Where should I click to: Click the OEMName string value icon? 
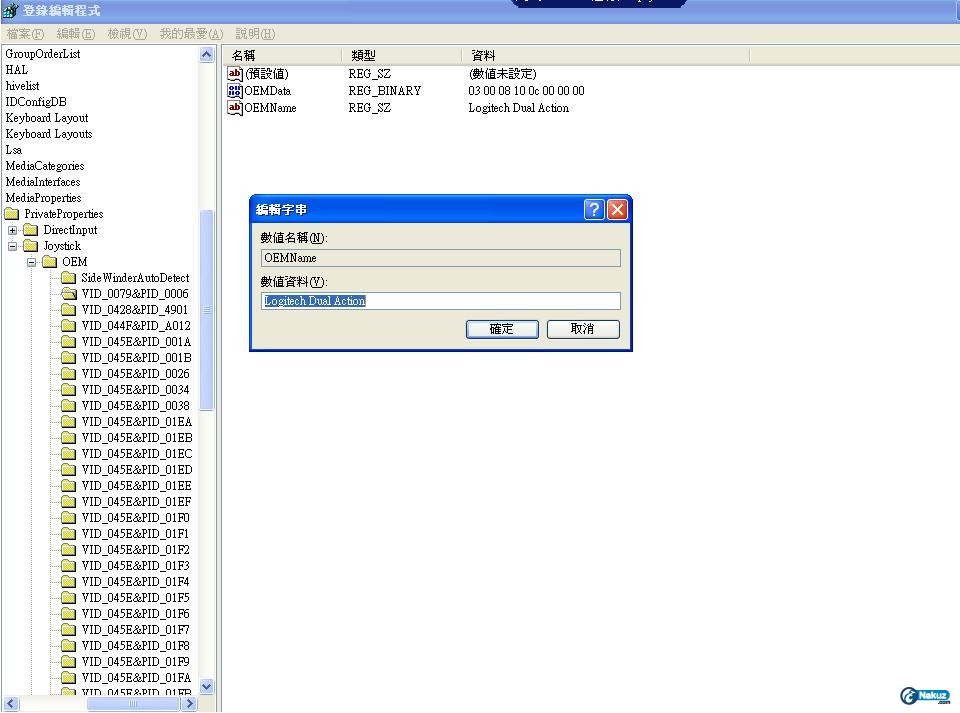pos(234,108)
